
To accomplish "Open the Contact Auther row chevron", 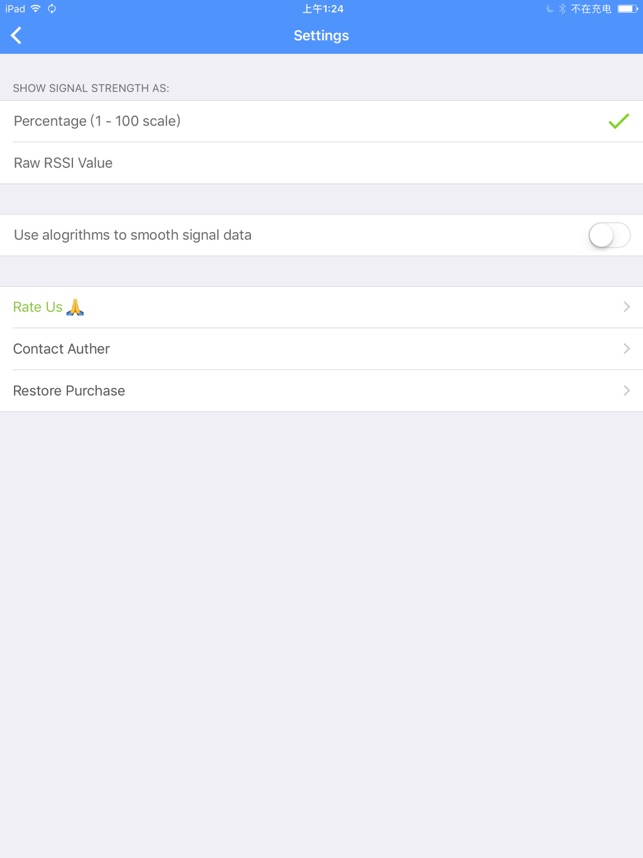I will click(x=627, y=349).
